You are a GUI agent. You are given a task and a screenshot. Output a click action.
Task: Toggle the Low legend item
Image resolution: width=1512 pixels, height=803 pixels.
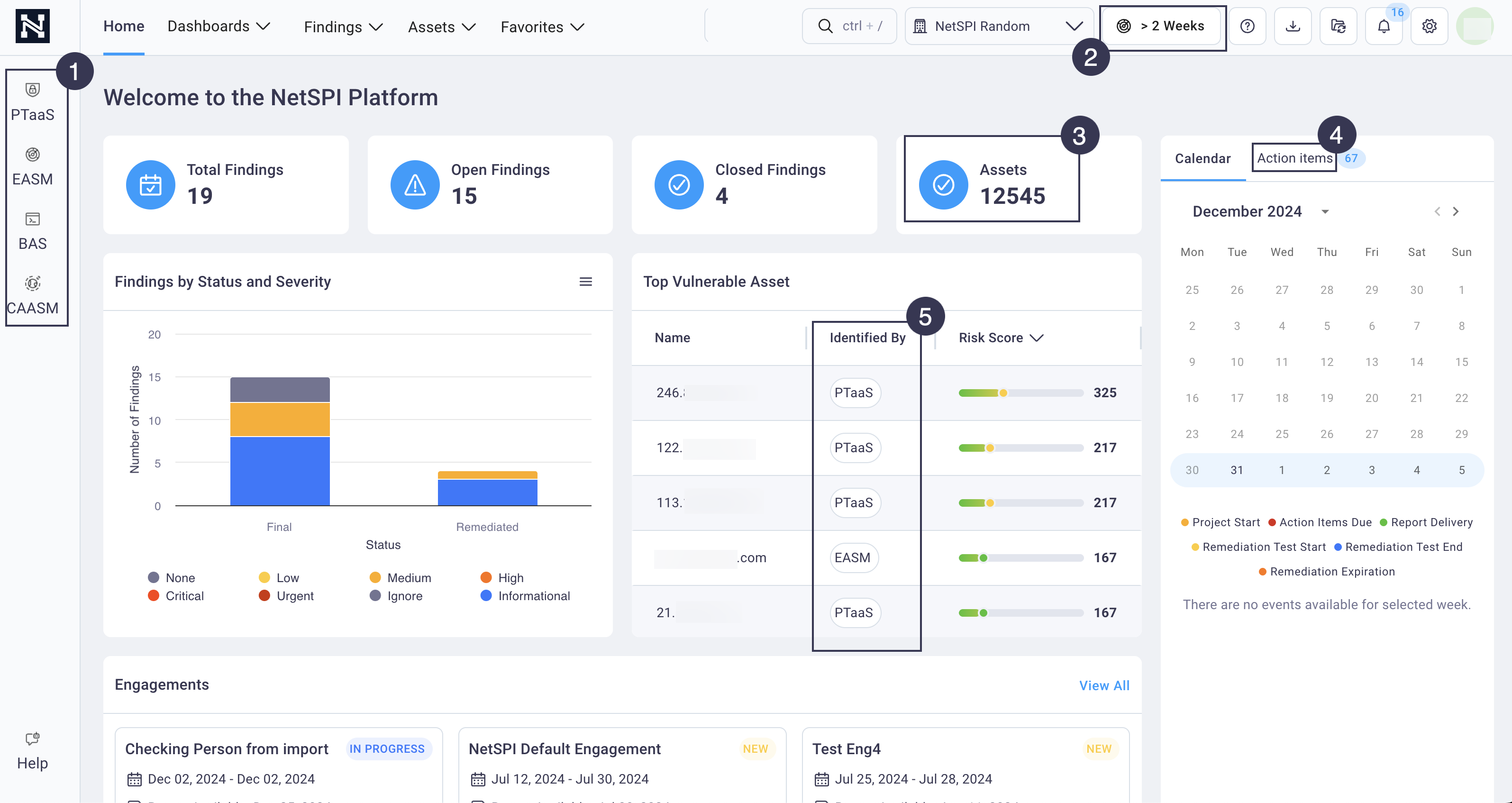(279, 577)
